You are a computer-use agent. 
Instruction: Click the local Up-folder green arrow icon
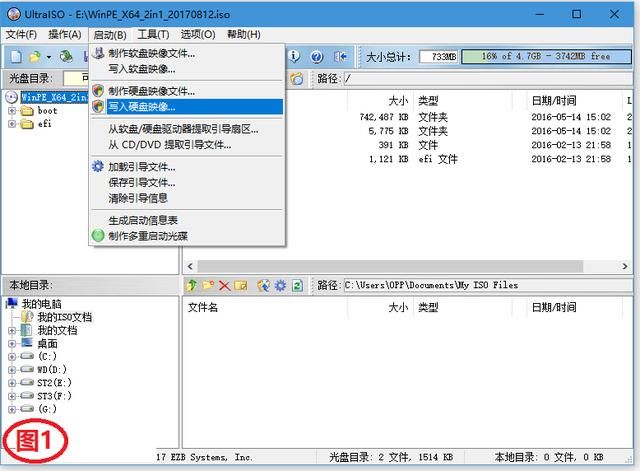point(191,285)
